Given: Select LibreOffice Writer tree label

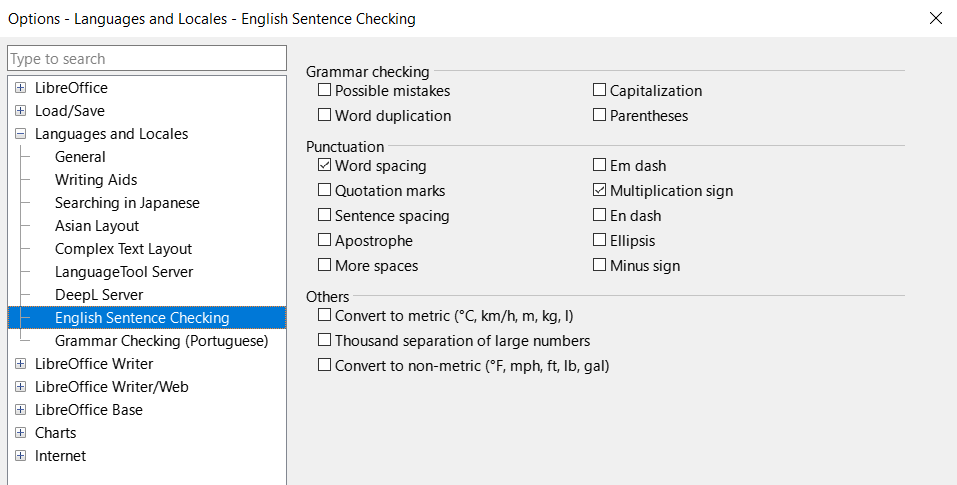Looking at the screenshot, I should point(94,364).
